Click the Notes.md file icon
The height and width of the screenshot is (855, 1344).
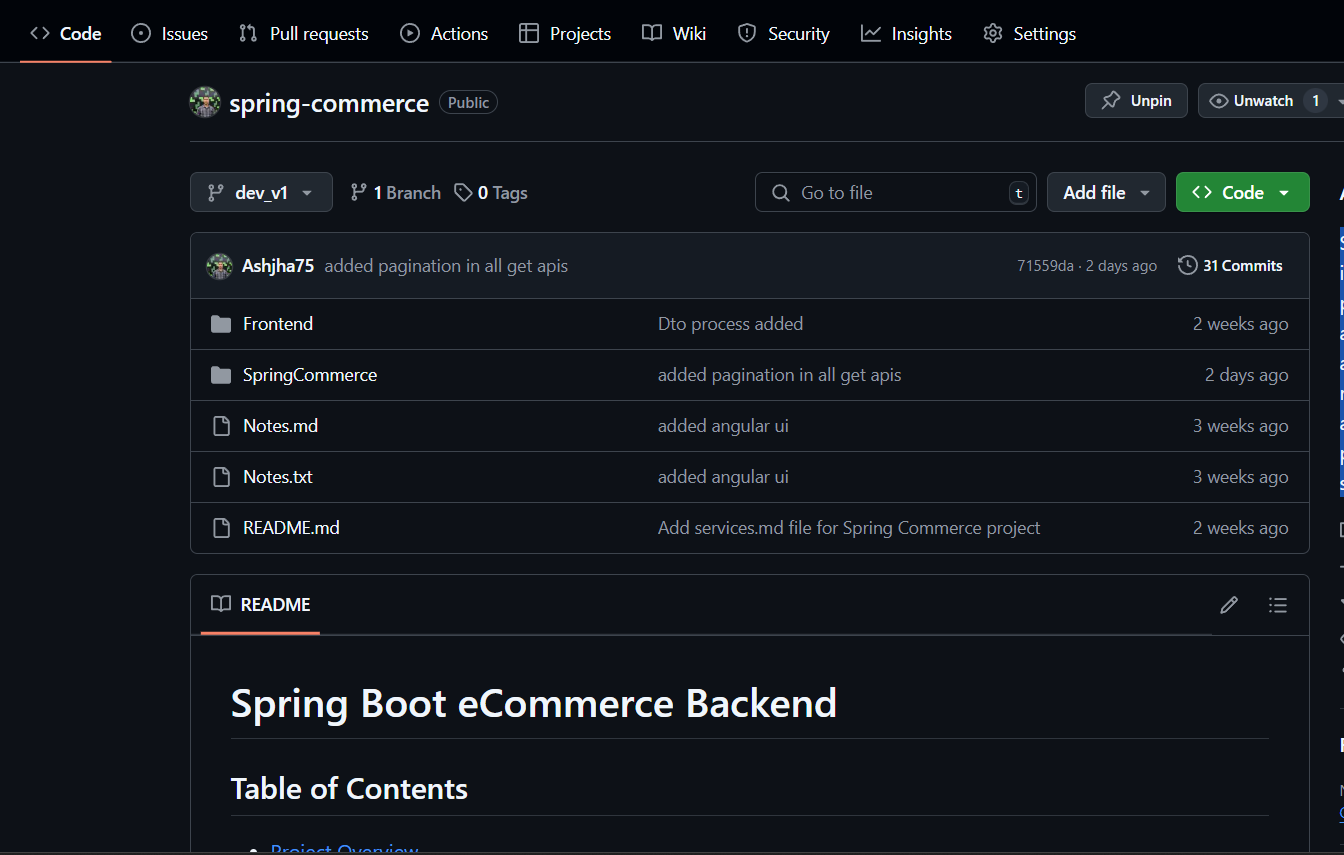click(221, 426)
